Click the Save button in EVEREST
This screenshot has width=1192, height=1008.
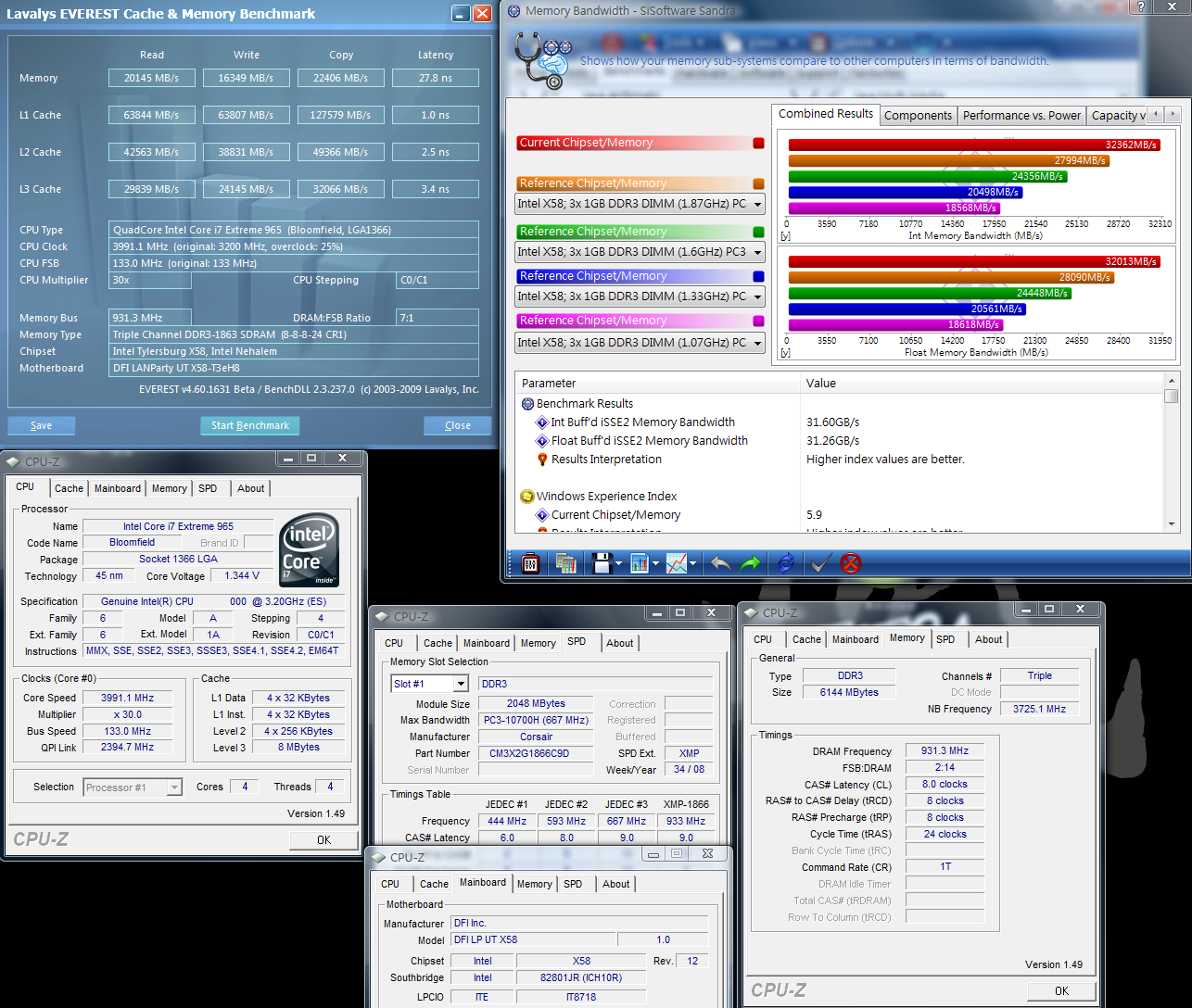tap(41, 425)
